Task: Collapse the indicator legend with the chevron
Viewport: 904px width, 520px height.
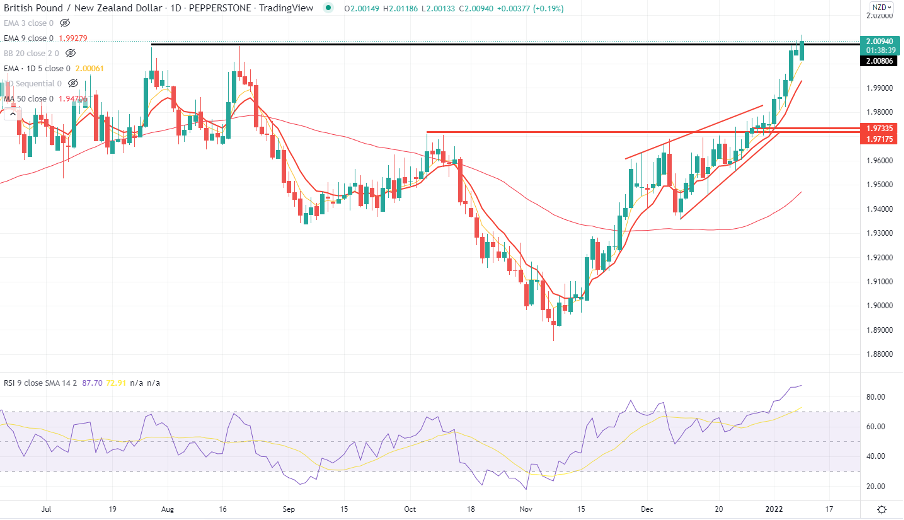Action: coord(12,114)
